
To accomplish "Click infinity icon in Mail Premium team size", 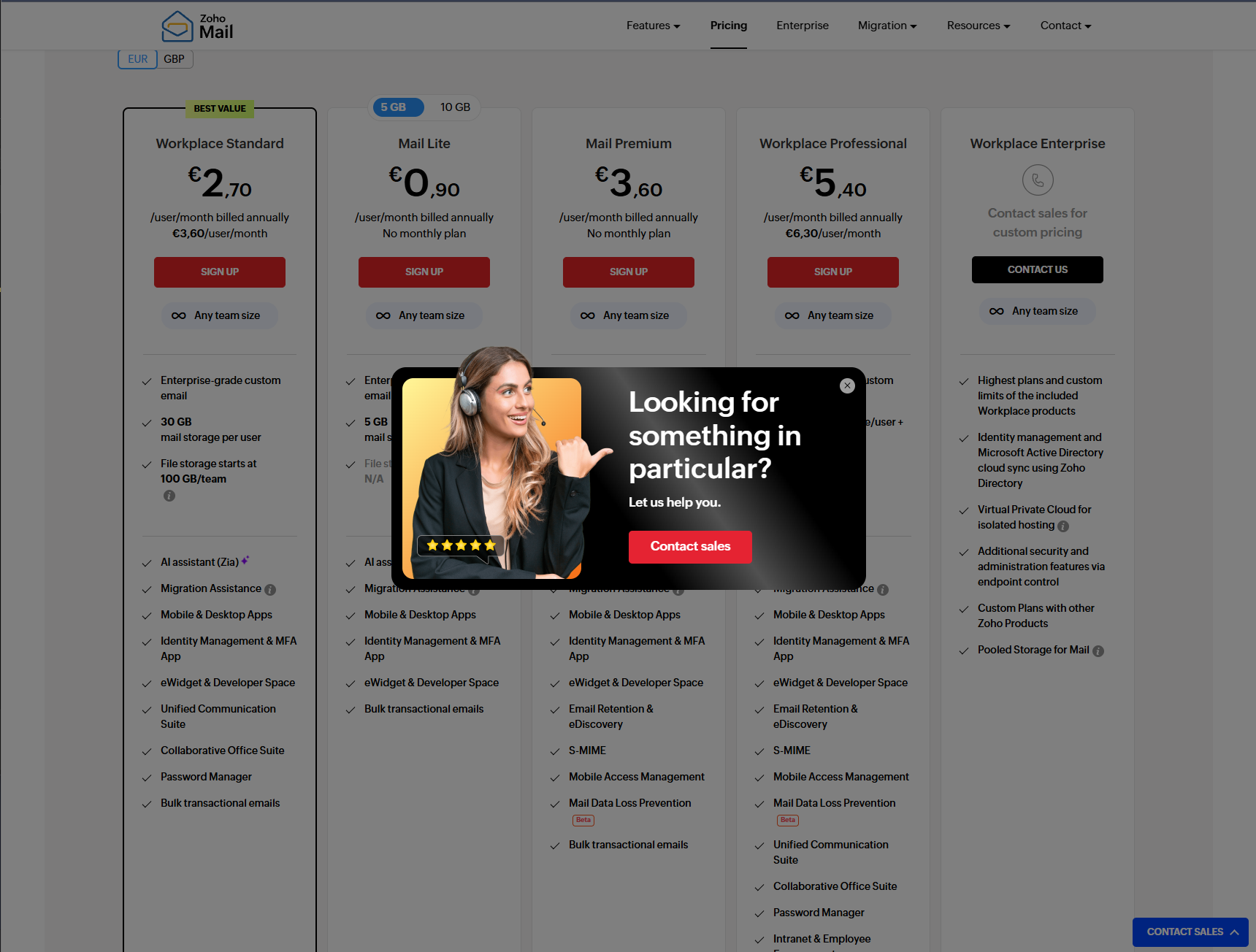I will point(588,316).
